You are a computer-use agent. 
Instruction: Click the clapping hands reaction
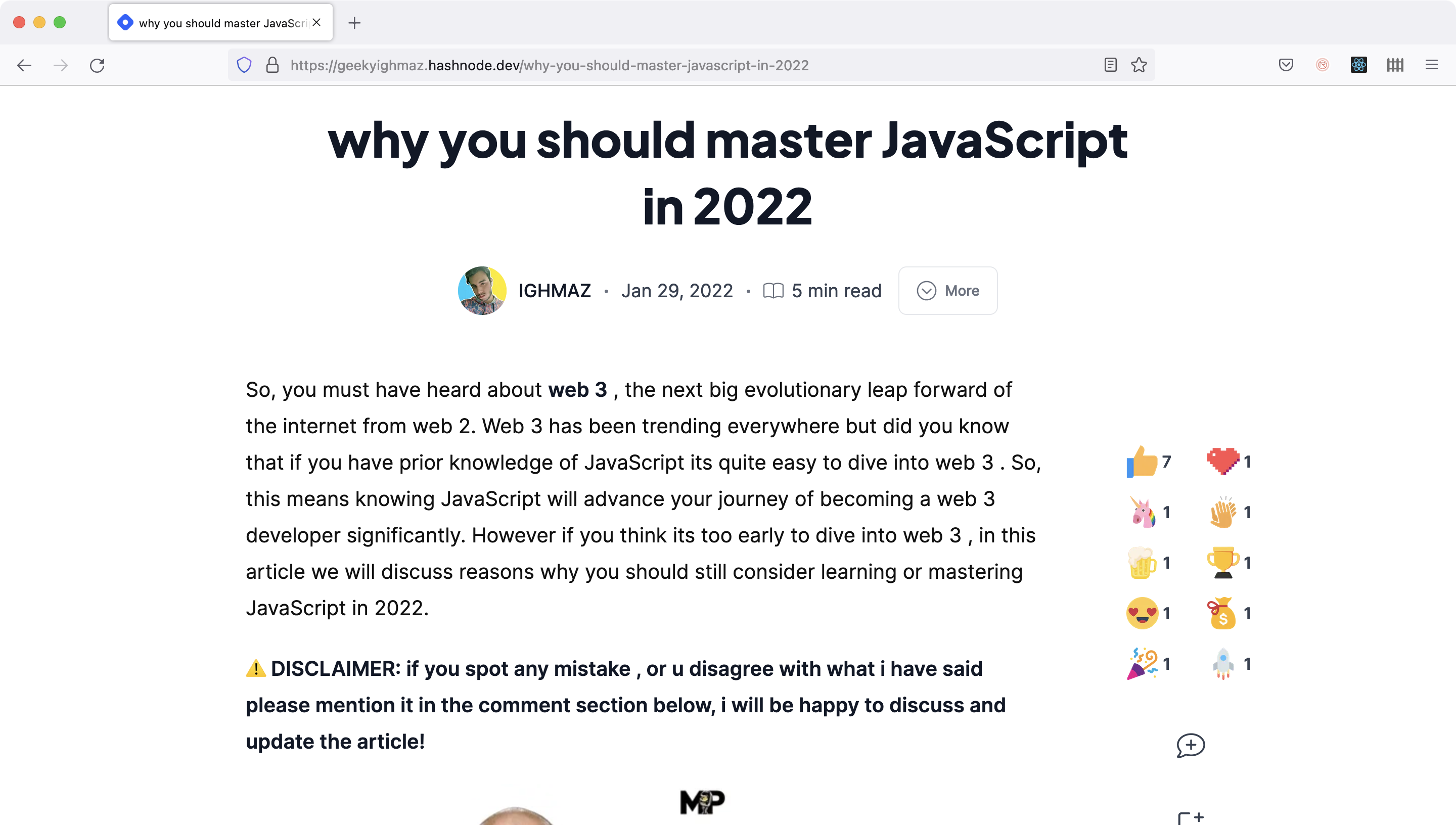pos(1222,512)
